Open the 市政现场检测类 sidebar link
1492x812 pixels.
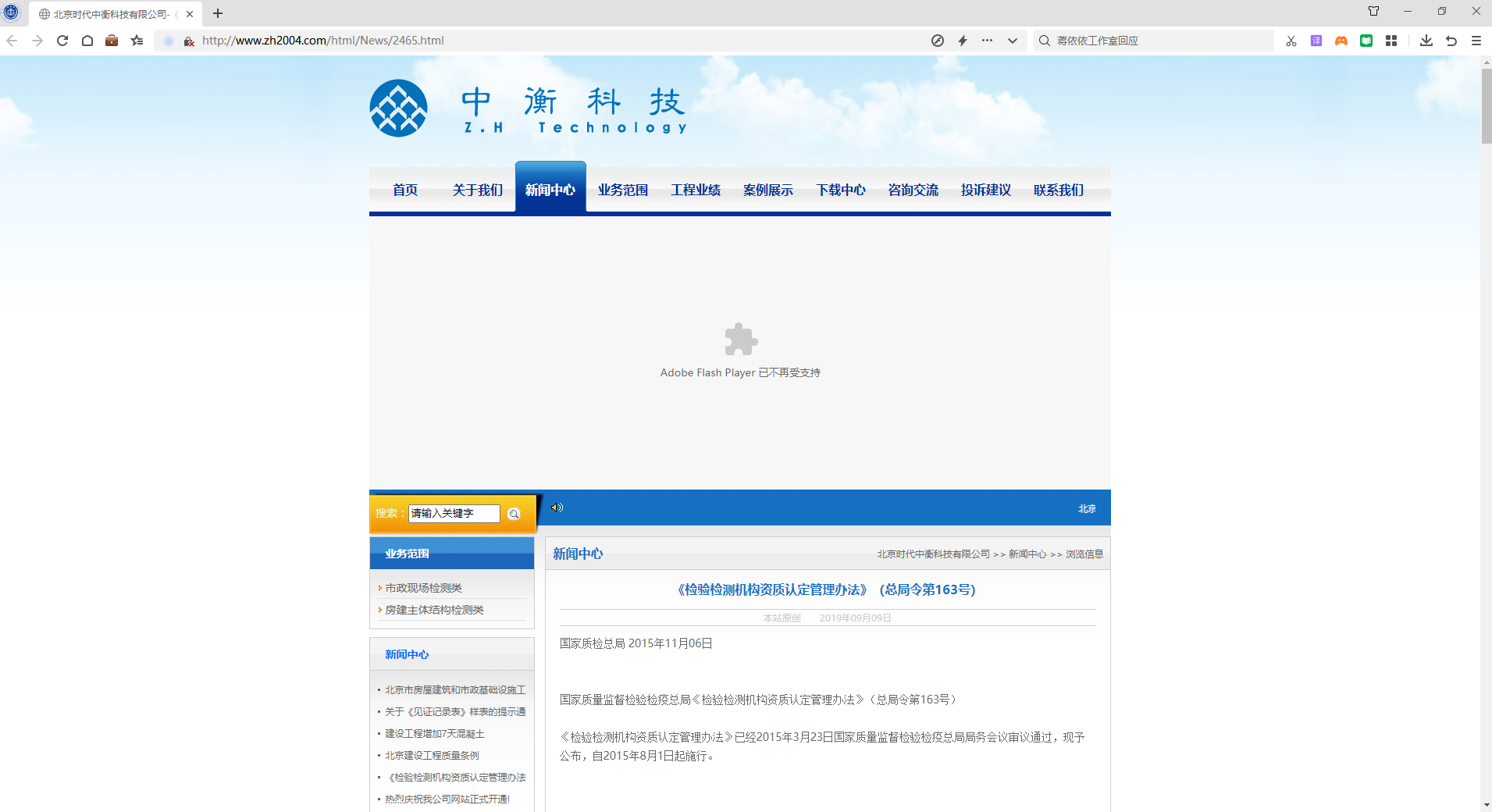tap(423, 588)
